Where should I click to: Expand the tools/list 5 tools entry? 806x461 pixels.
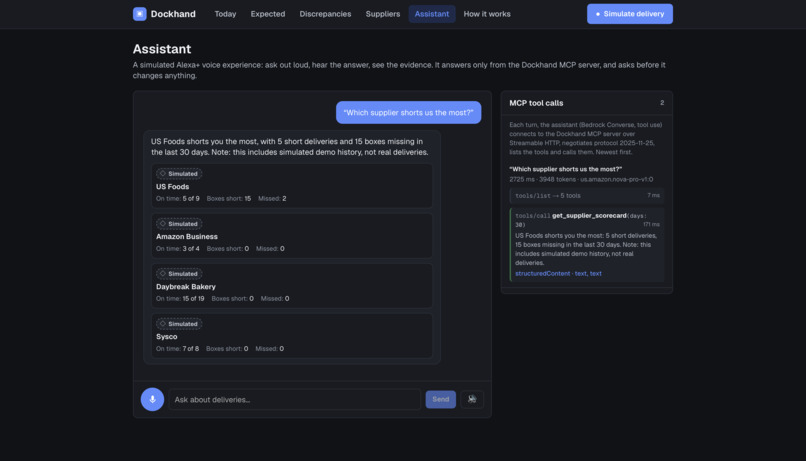click(587, 196)
